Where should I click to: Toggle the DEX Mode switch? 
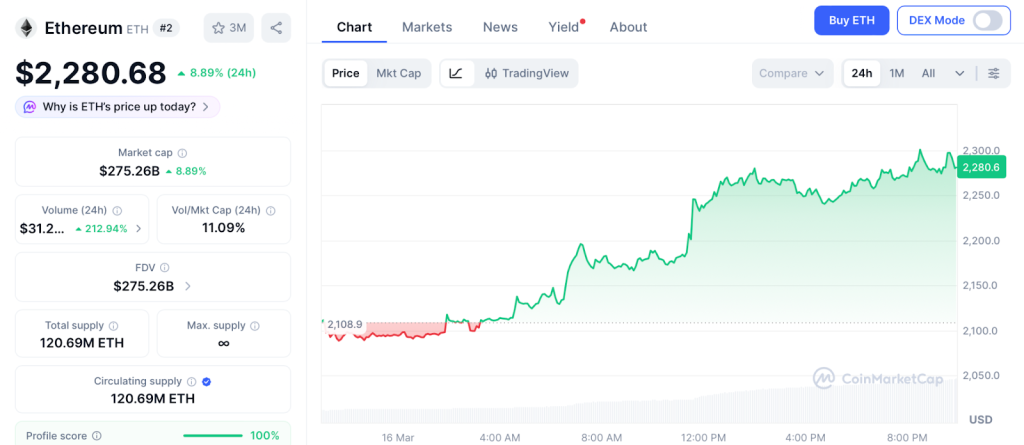pyautogui.click(x=985, y=20)
